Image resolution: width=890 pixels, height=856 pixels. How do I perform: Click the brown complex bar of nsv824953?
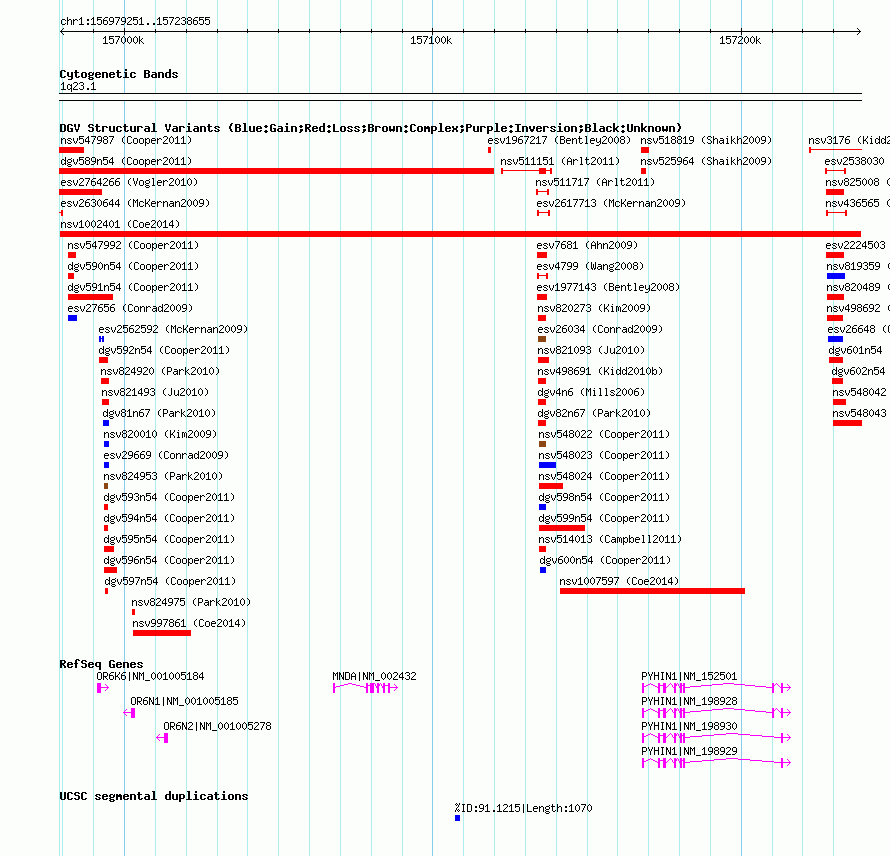tap(106, 486)
